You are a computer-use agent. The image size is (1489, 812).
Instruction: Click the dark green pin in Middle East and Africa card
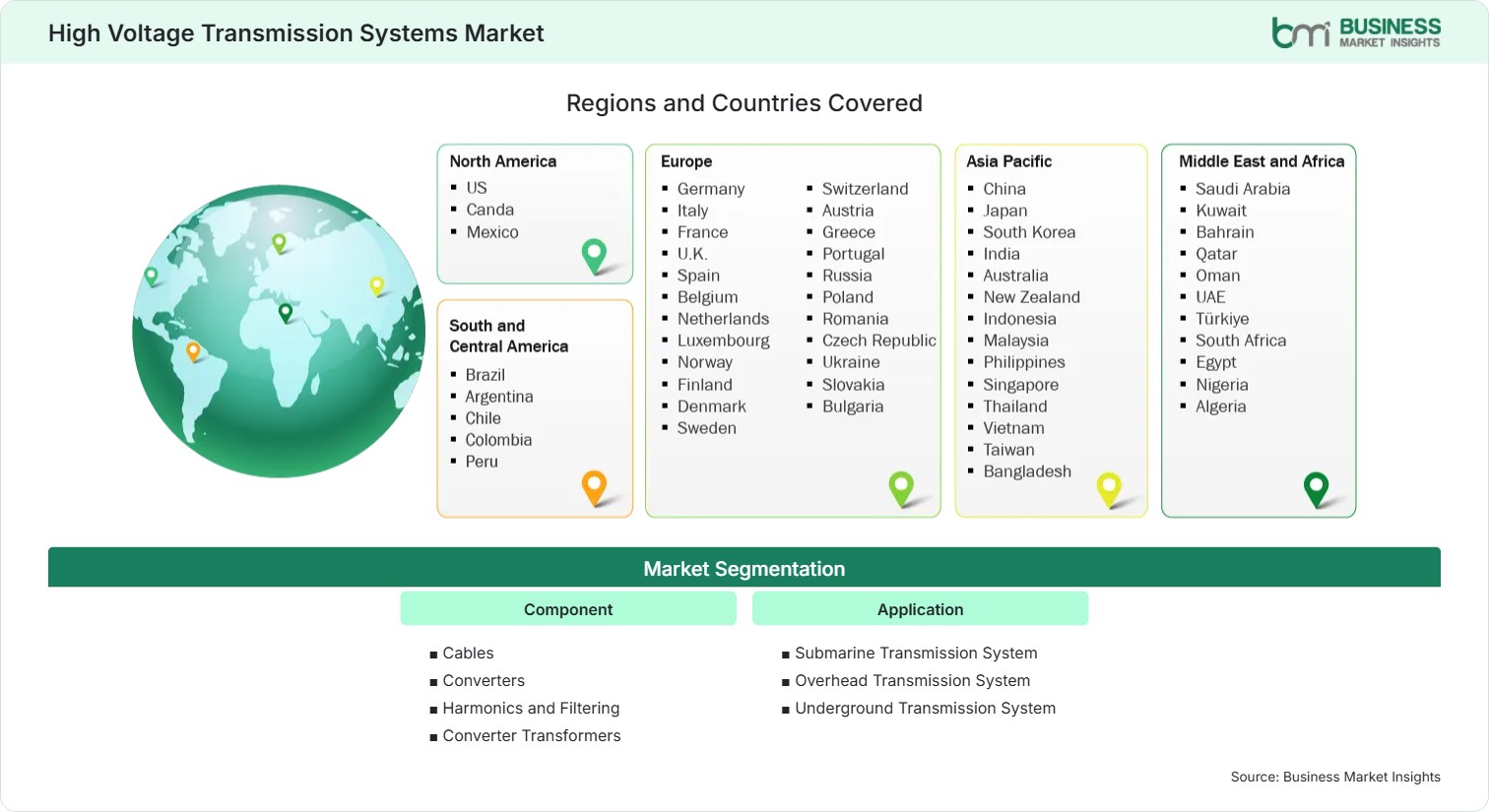click(1316, 489)
